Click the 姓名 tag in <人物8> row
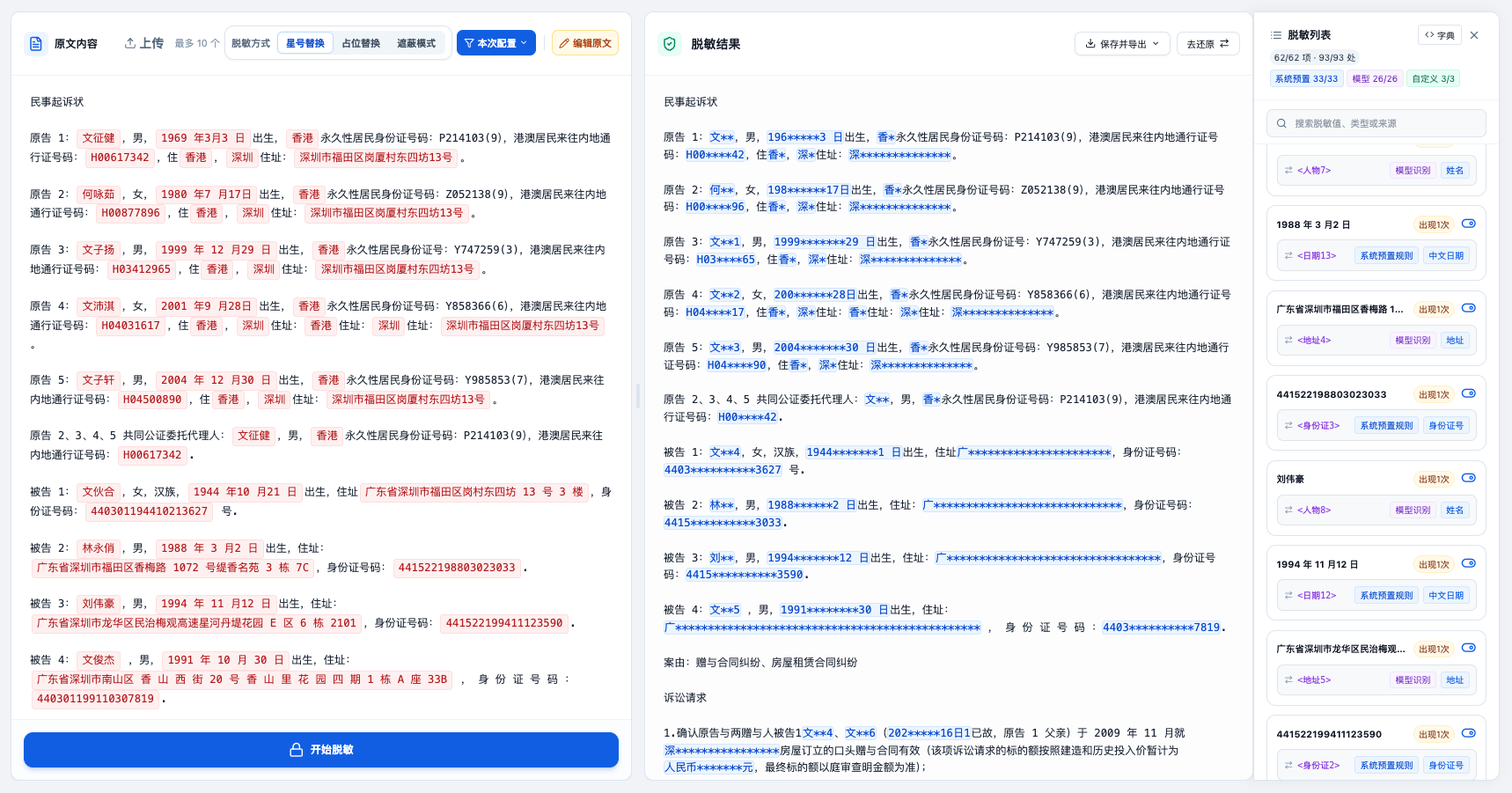Screen dimensions: 1512x793 (1455, 510)
